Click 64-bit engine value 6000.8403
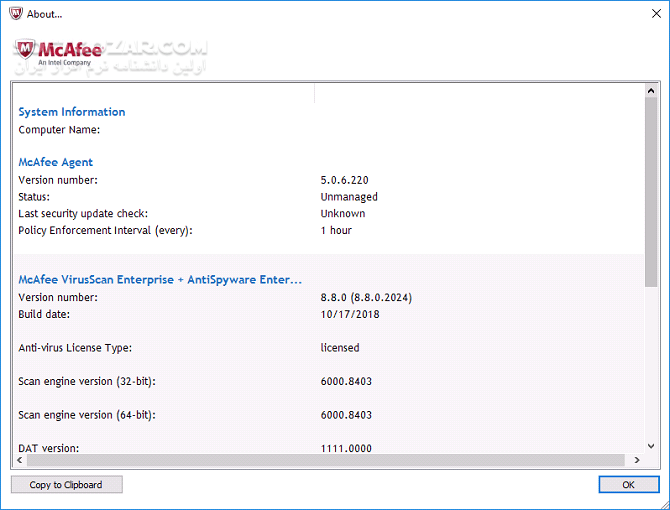 tap(346, 415)
